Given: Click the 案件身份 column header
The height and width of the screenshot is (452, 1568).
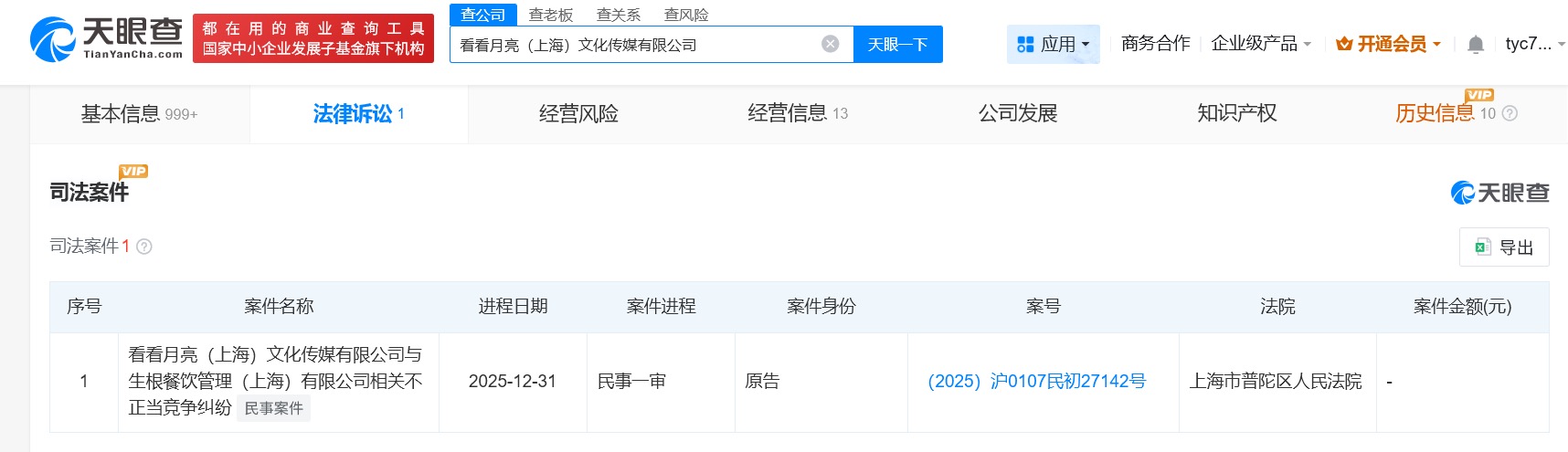Looking at the screenshot, I should click(821, 307).
